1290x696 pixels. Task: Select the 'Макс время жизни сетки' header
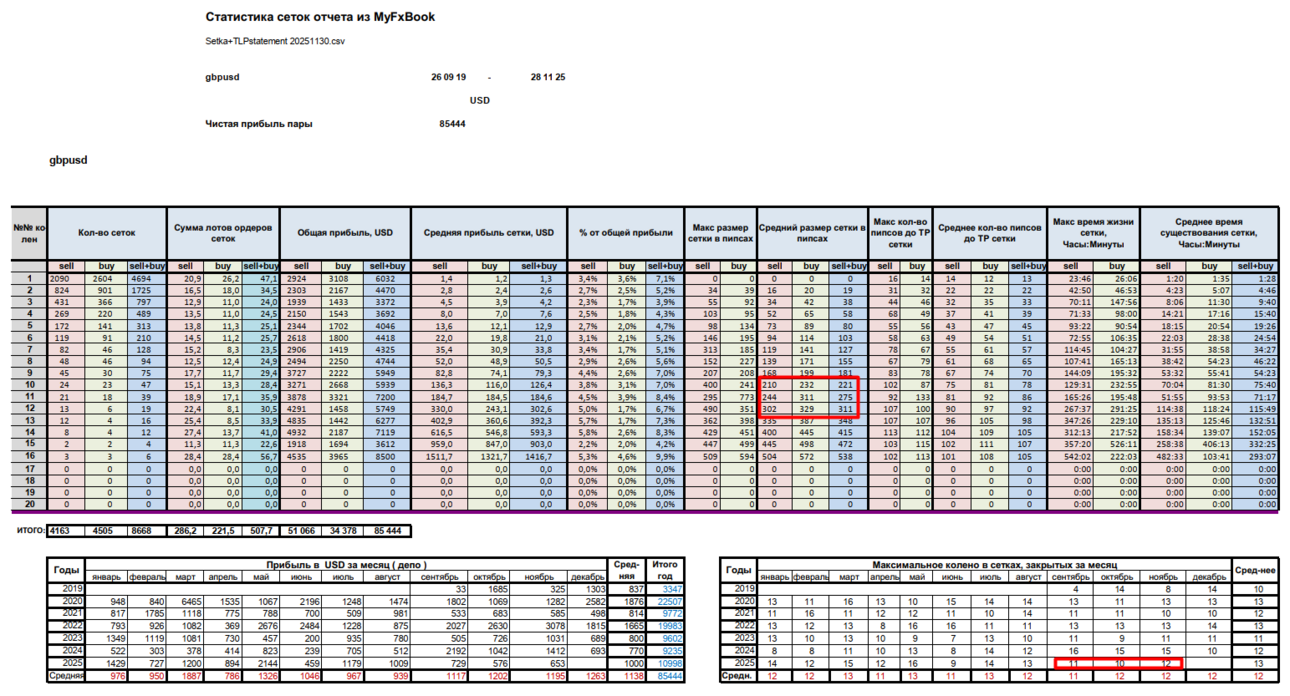pos(1093,234)
